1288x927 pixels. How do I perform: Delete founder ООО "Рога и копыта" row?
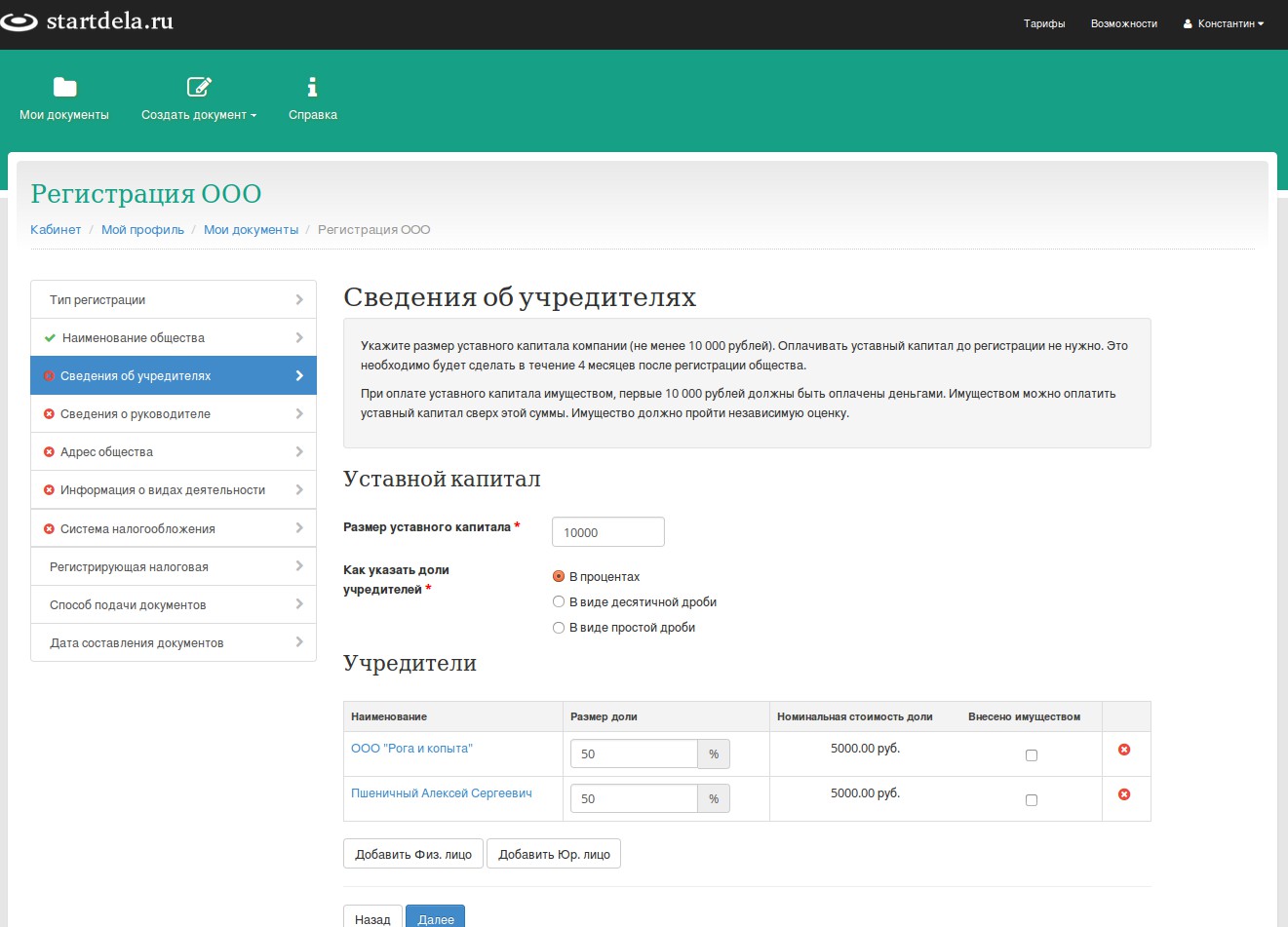tap(1124, 750)
